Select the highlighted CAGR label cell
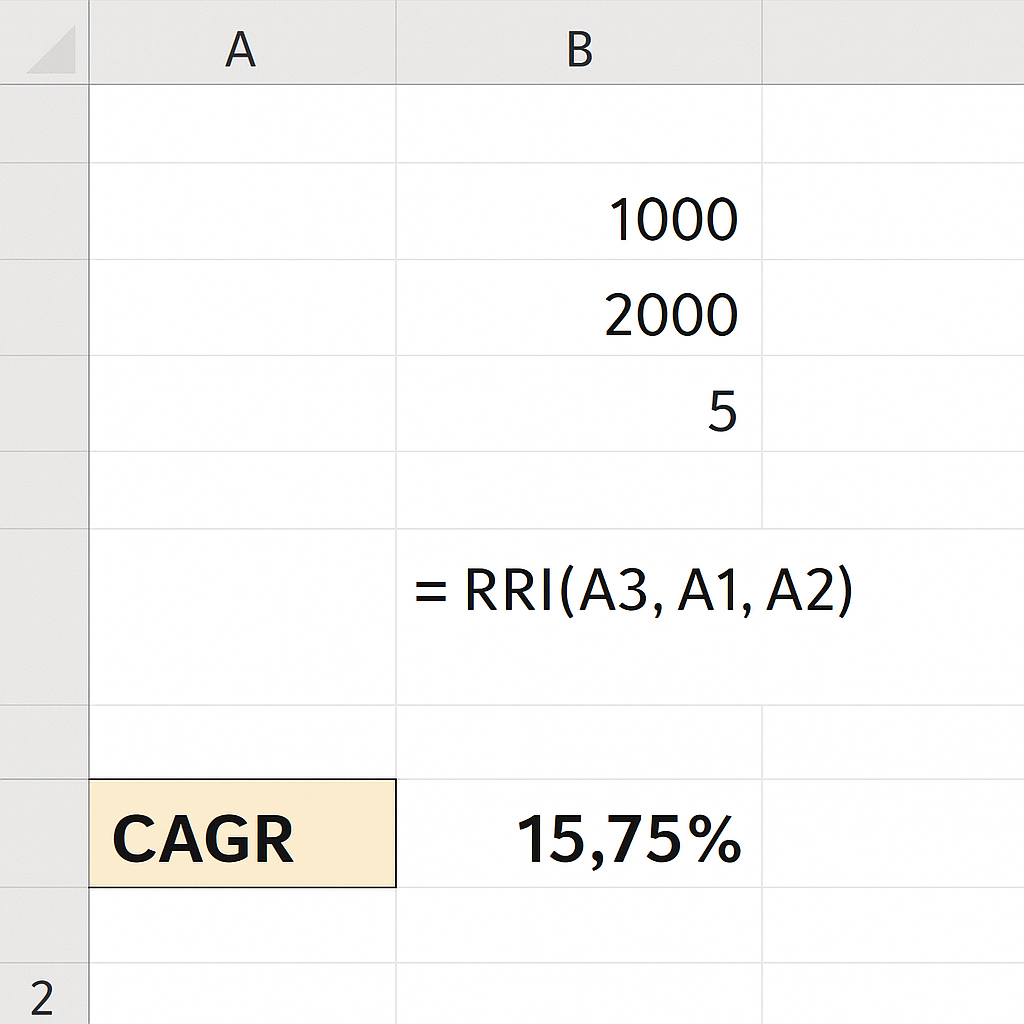 pos(242,833)
